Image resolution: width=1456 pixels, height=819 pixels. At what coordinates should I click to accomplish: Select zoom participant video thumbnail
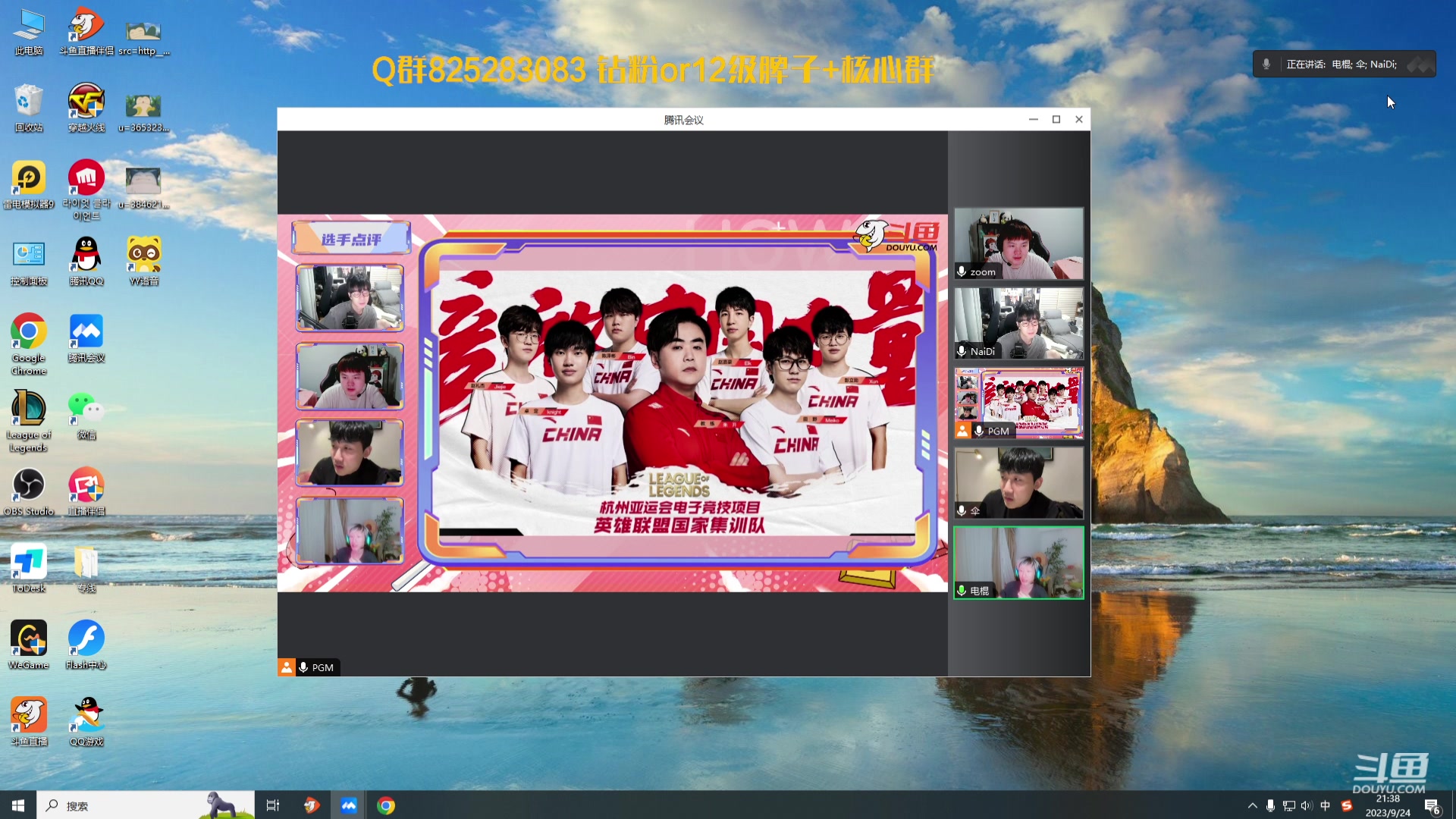point(1018,243)
